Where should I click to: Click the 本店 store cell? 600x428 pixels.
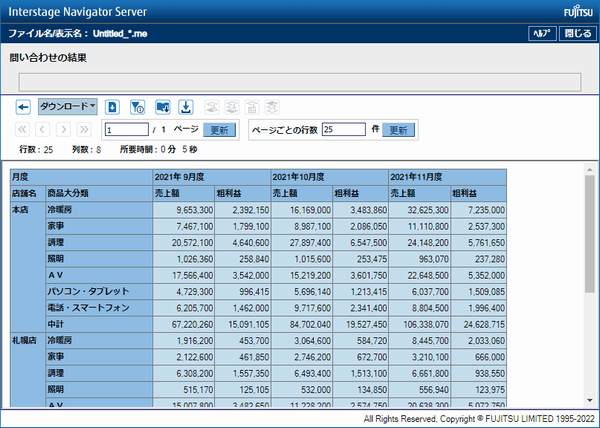tap(28, 267)
